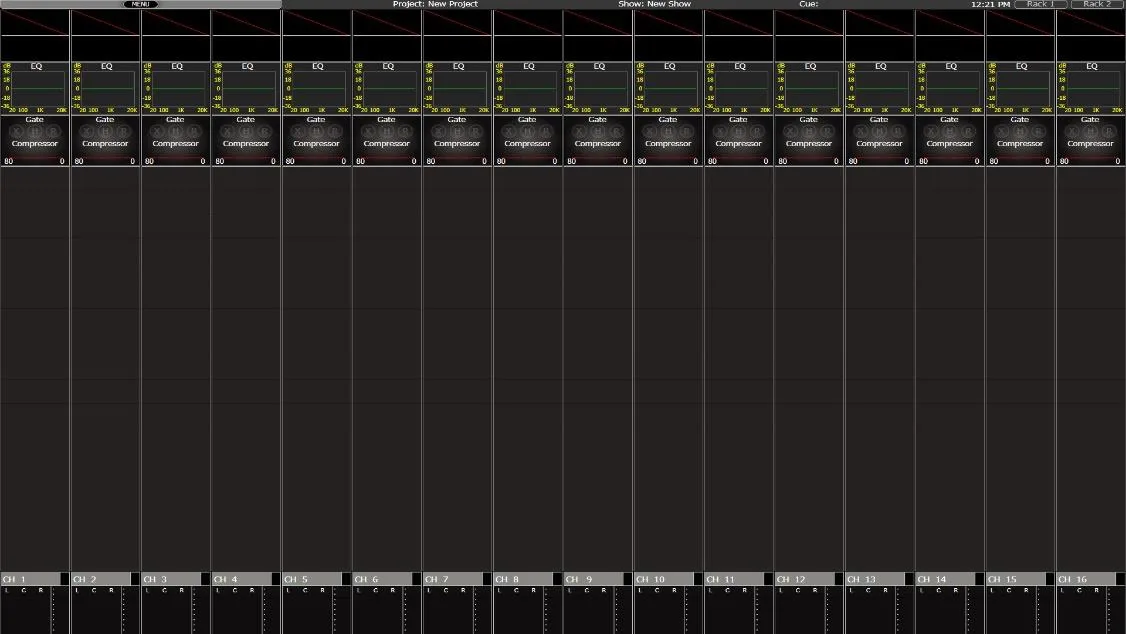Toggle the black square beside CH 3 label

pos(205,579)
